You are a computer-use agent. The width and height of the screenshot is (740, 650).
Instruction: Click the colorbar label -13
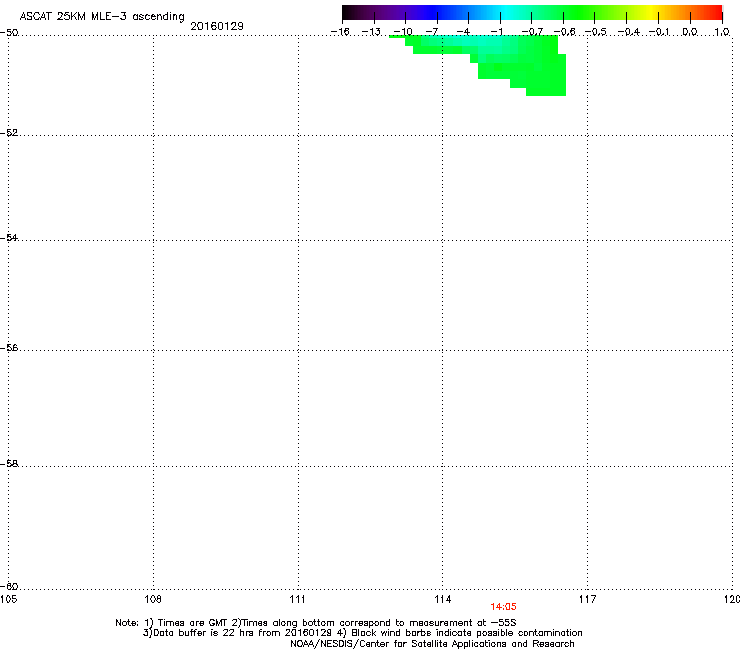click(371, 32)
